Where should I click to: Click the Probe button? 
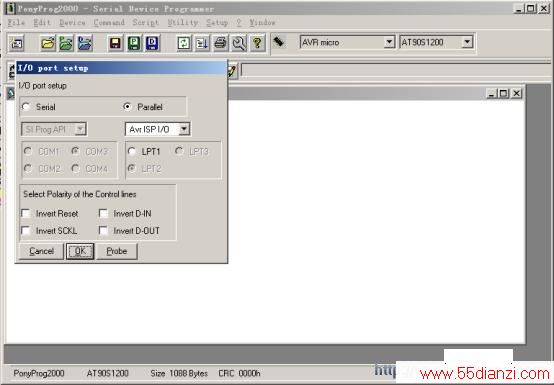(x=117, y=251)
